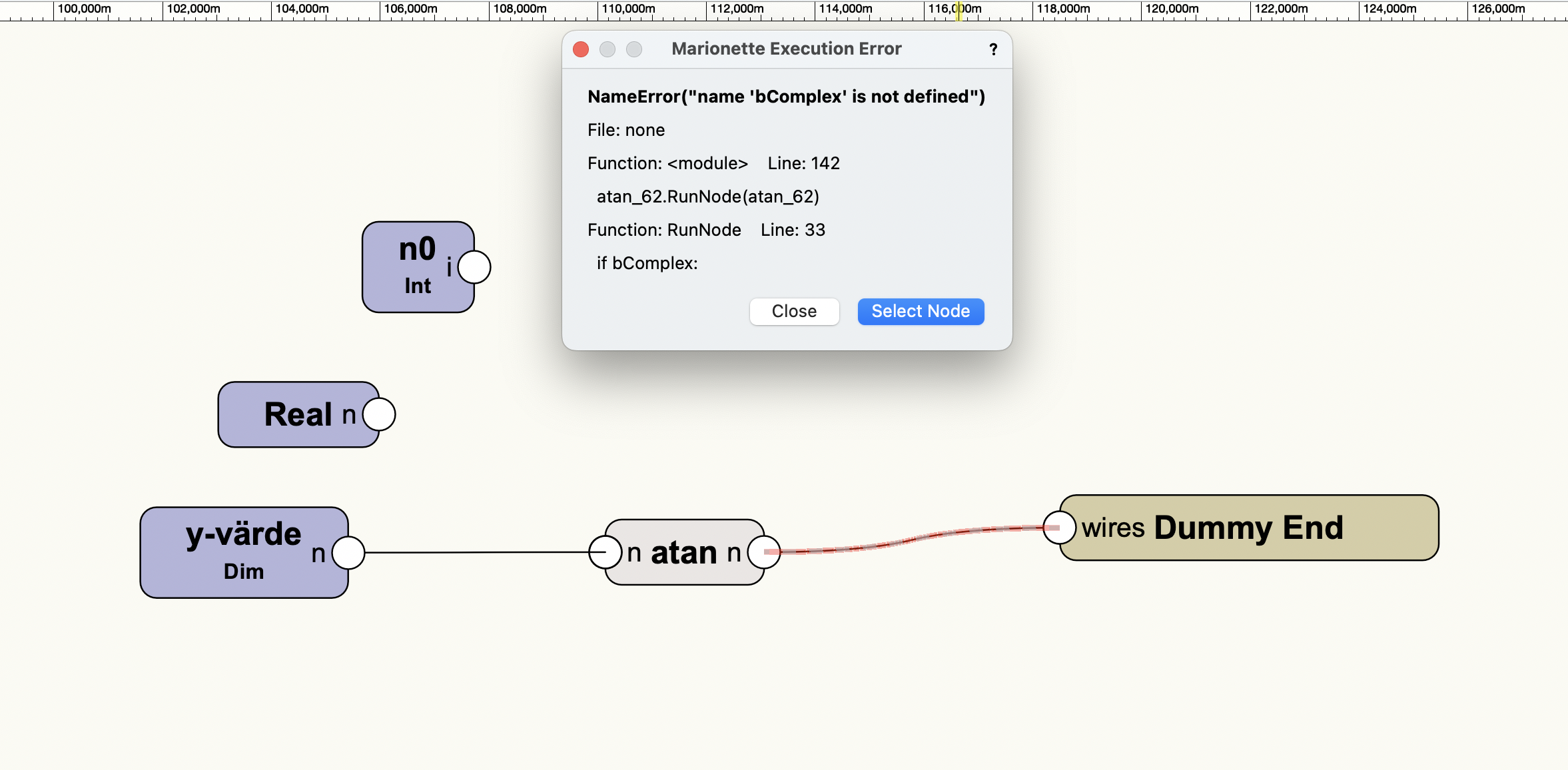Click the output port of the y-värde node
This screenshot has height=770, width=1568.
point(347,552)
